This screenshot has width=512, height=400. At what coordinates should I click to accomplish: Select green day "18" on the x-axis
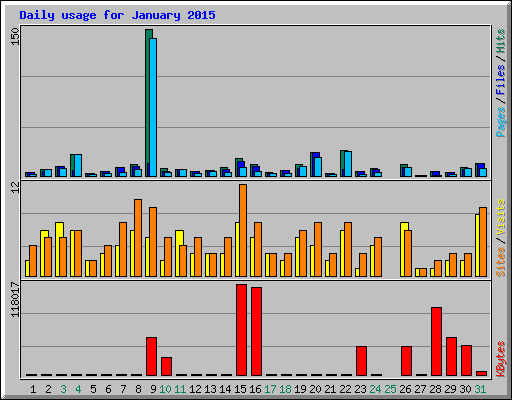[285, 389]
